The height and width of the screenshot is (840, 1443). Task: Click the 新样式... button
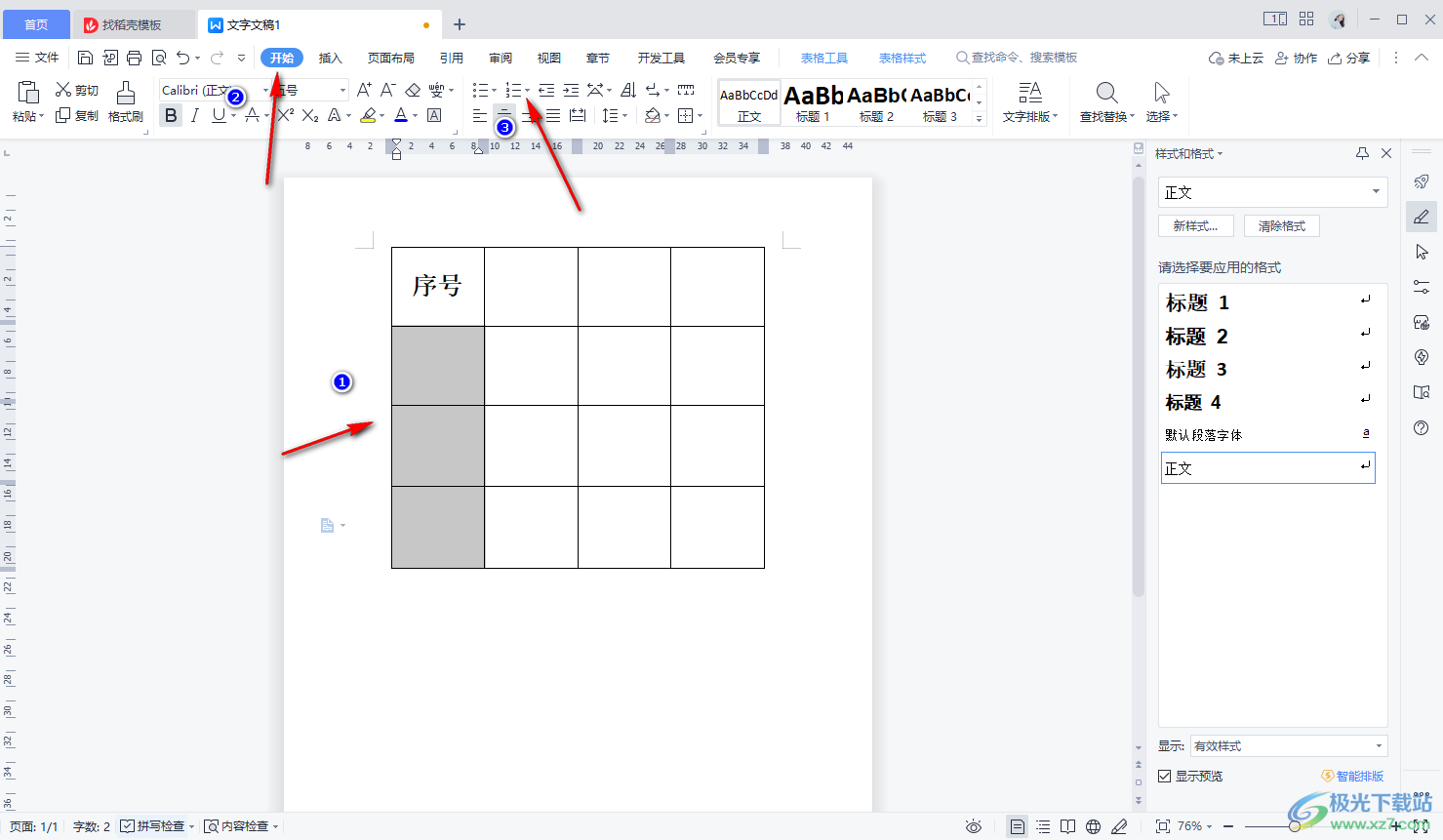pos(1196,225)
